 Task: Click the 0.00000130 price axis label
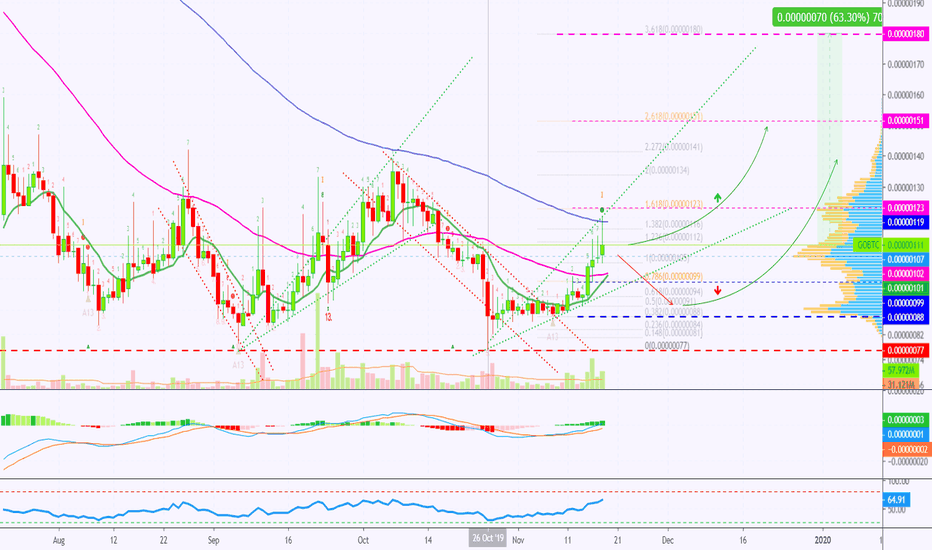(906, 188)
